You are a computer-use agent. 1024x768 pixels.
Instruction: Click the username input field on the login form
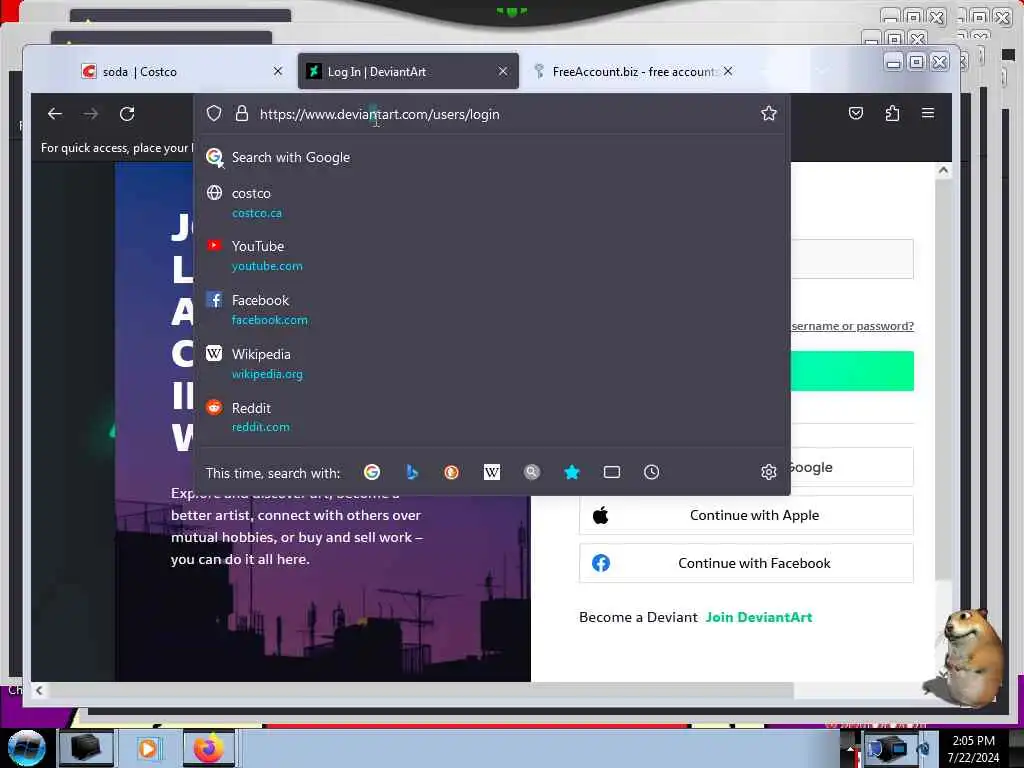(x=852, y=259)
